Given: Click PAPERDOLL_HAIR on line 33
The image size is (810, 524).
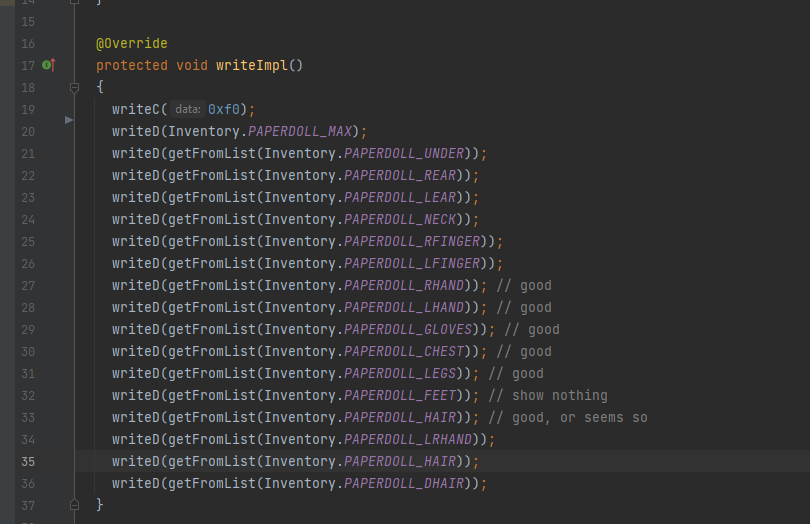Looking at the screenshot, I should click(400, 418).
